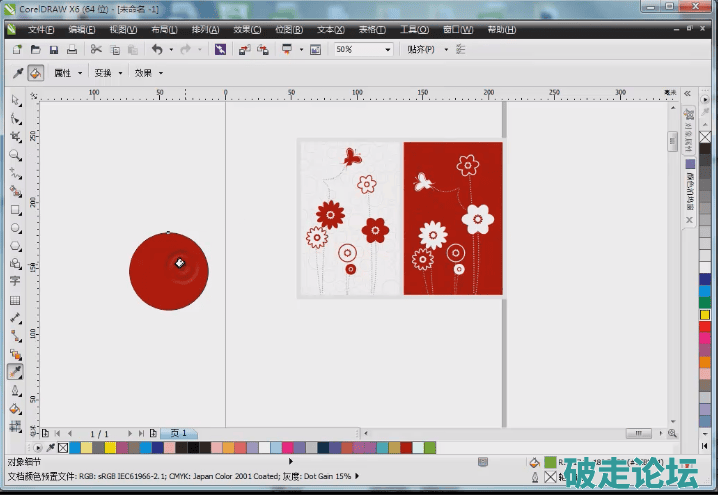Activate the Text tool

15,281
